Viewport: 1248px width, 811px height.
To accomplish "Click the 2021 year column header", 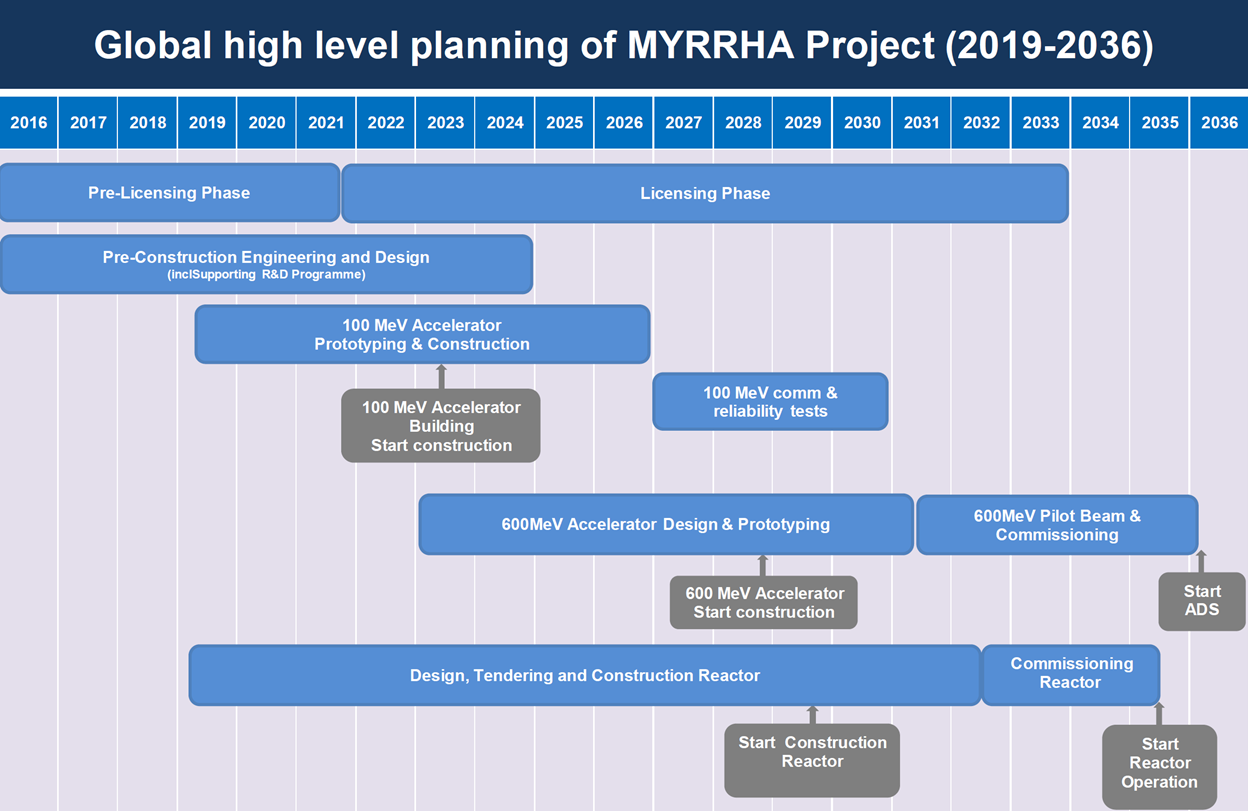I will [326, 122].
